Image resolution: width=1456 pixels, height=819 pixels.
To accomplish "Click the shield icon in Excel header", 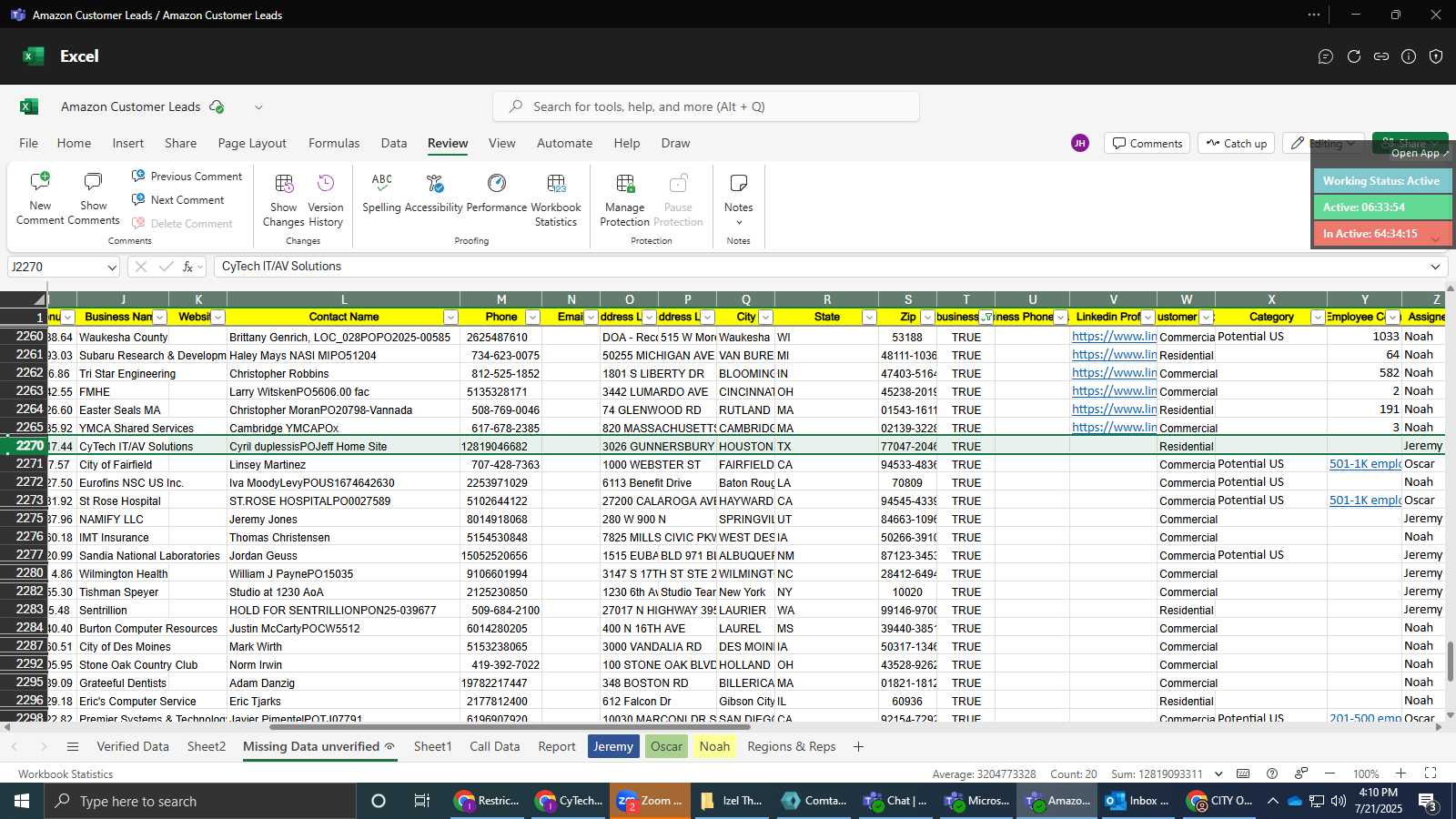I will [x=1436, y=56].
